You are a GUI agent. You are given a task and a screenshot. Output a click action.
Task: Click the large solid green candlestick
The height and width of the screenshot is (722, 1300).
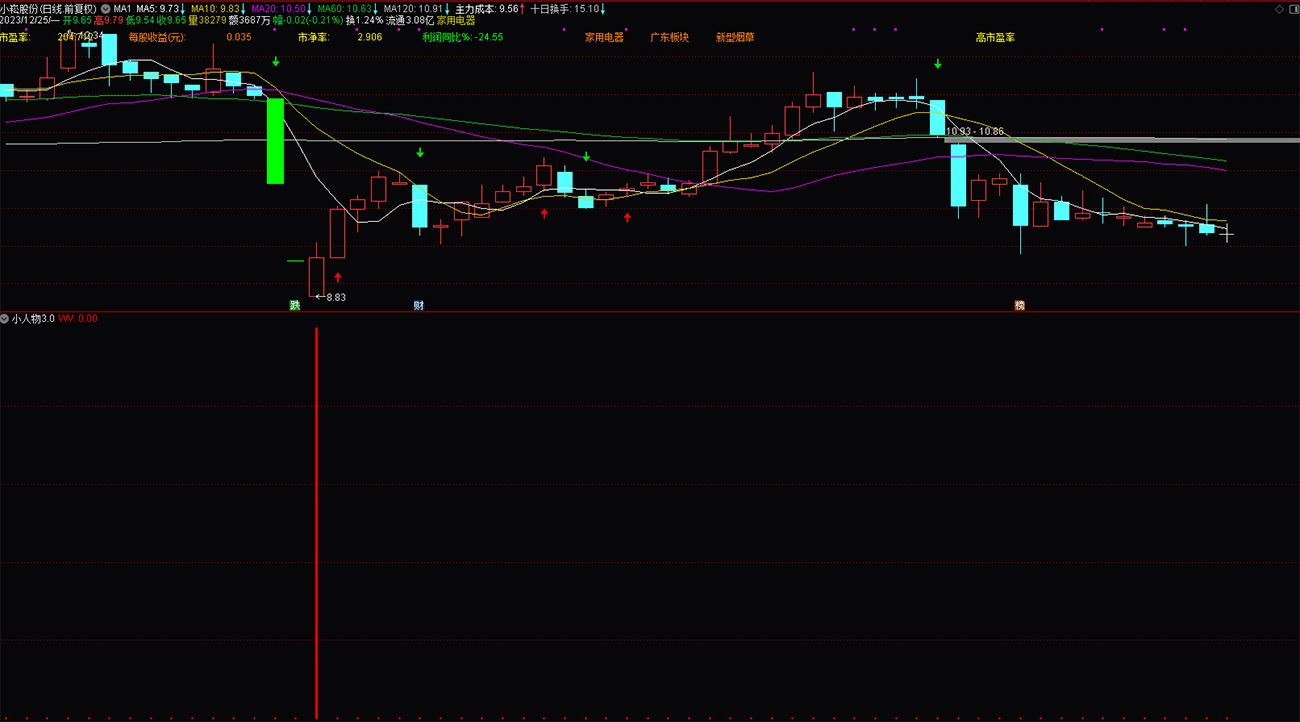(x=275, y=140)
